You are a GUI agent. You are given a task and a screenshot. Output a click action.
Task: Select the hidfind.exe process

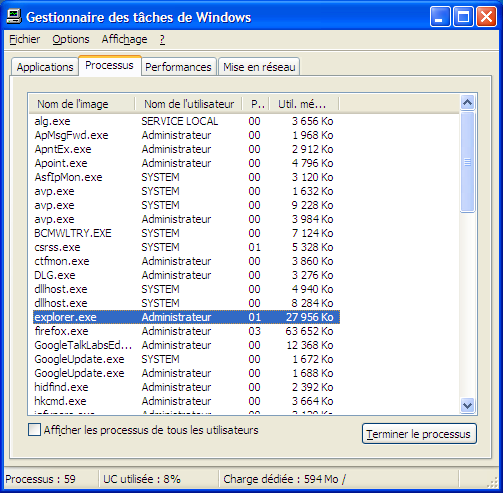click(x=186, y=387)
